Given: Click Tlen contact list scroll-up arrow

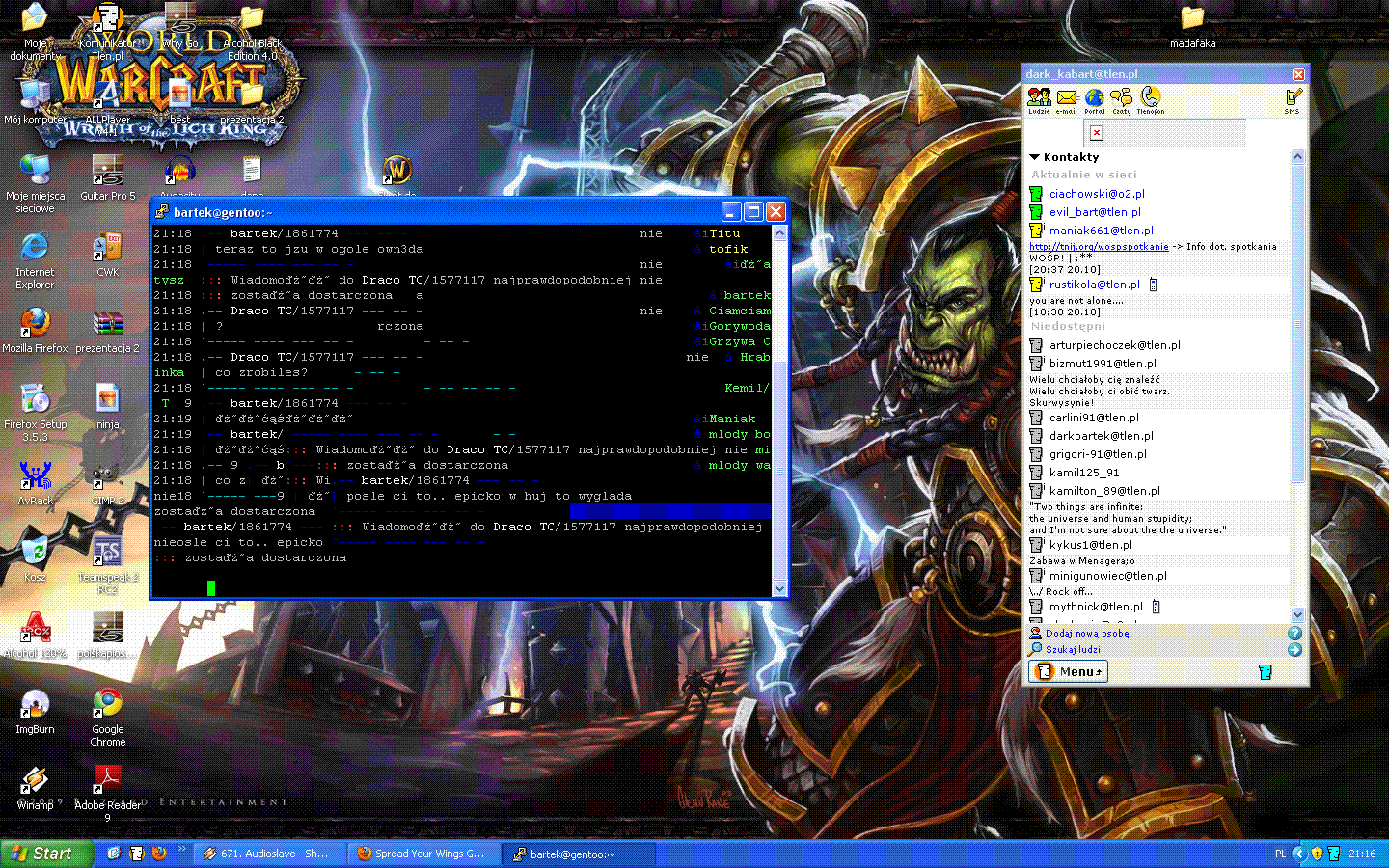Looking at the screenshot, I should click(x=1297, y=156).
